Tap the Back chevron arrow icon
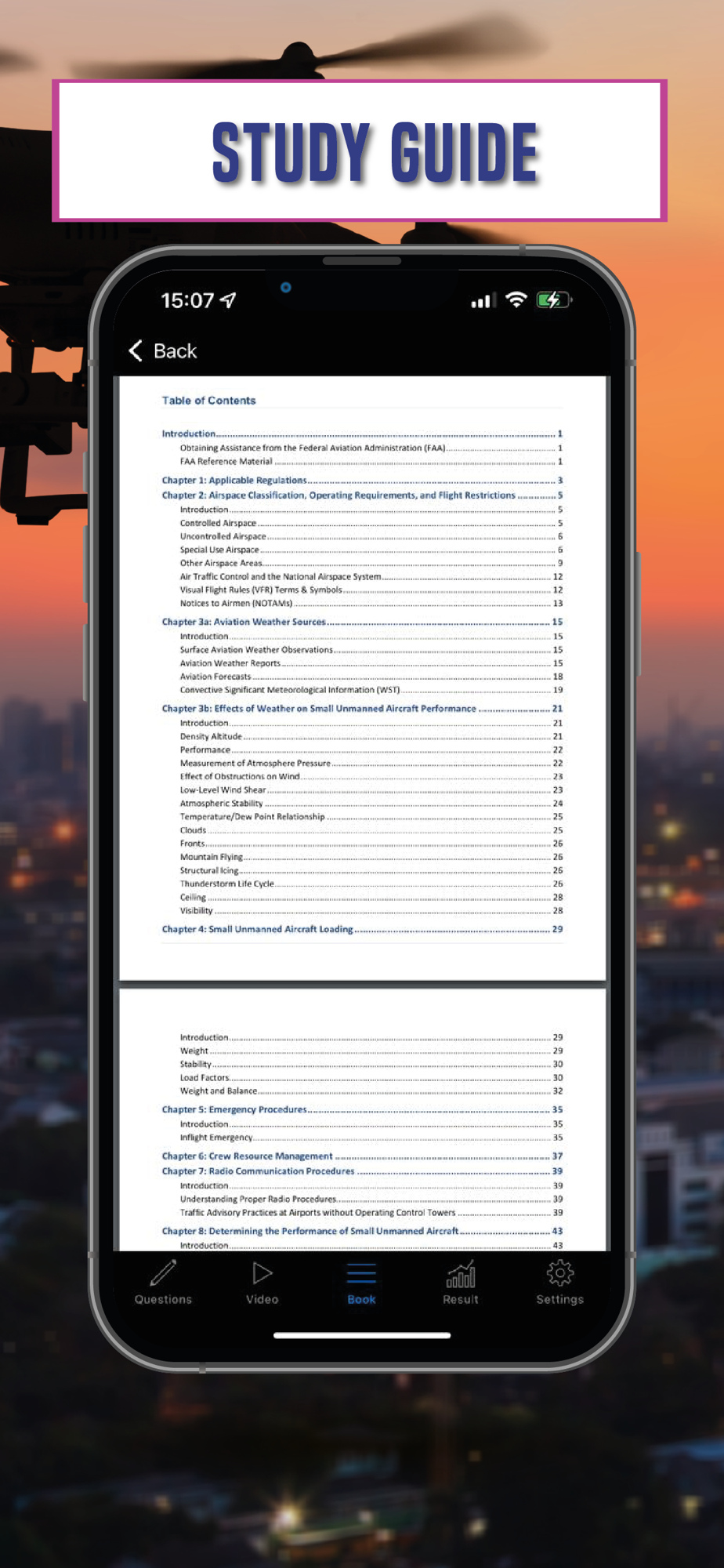This screenshot has width=724, height=1568. (x=136, y=350)
